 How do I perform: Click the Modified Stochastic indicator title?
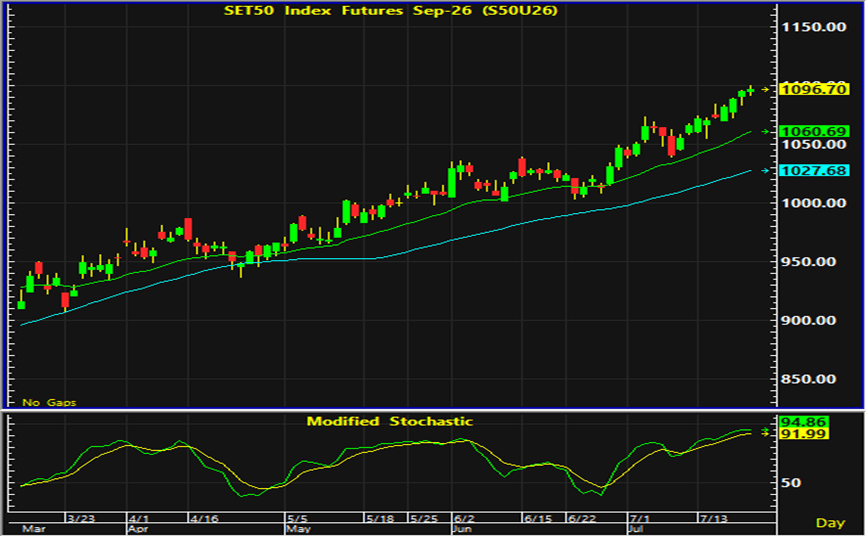pos(390,421)
